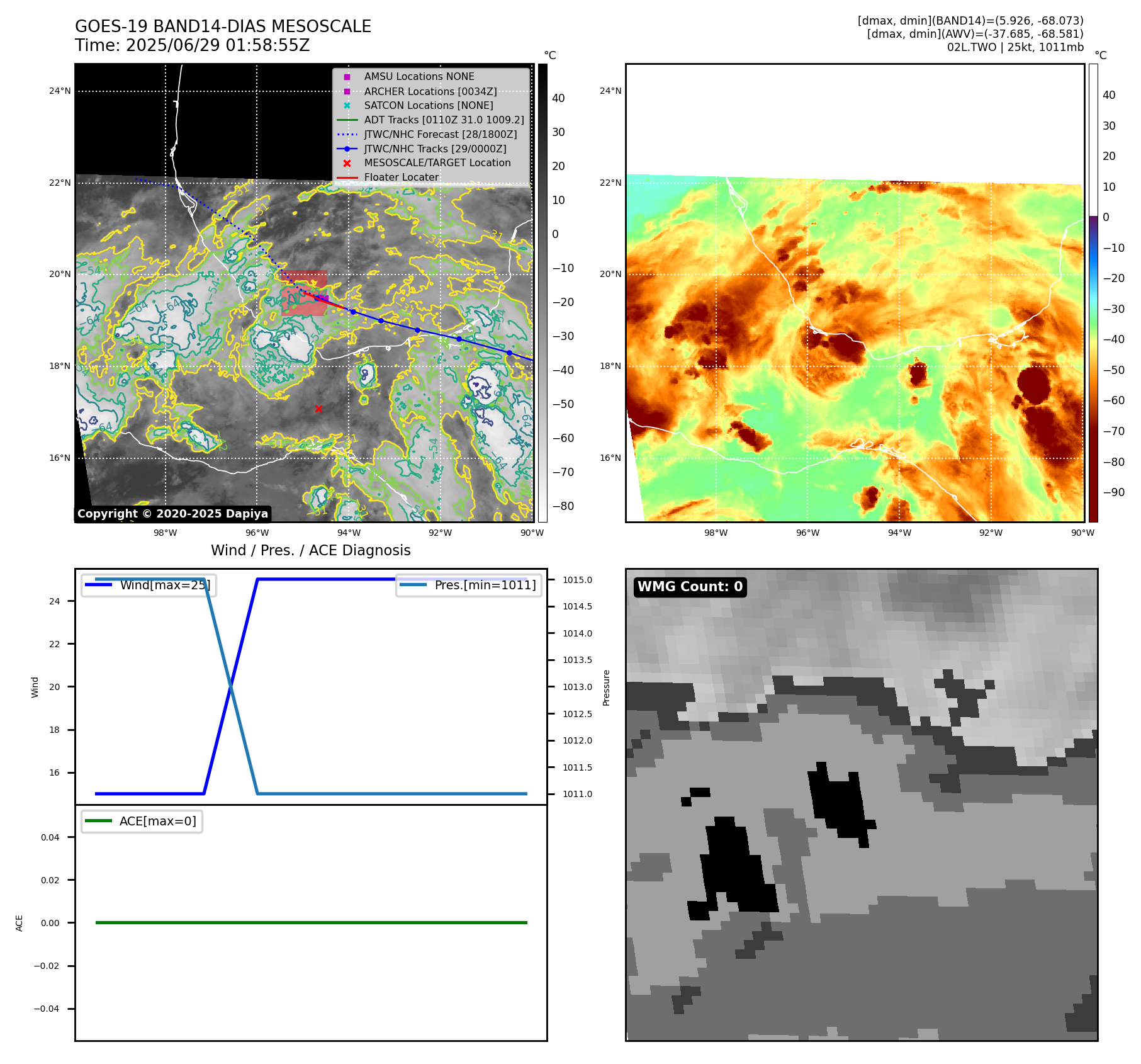Click the blue track point near 90.5°W
The image size is (1141, 1064).
[509, 353]
